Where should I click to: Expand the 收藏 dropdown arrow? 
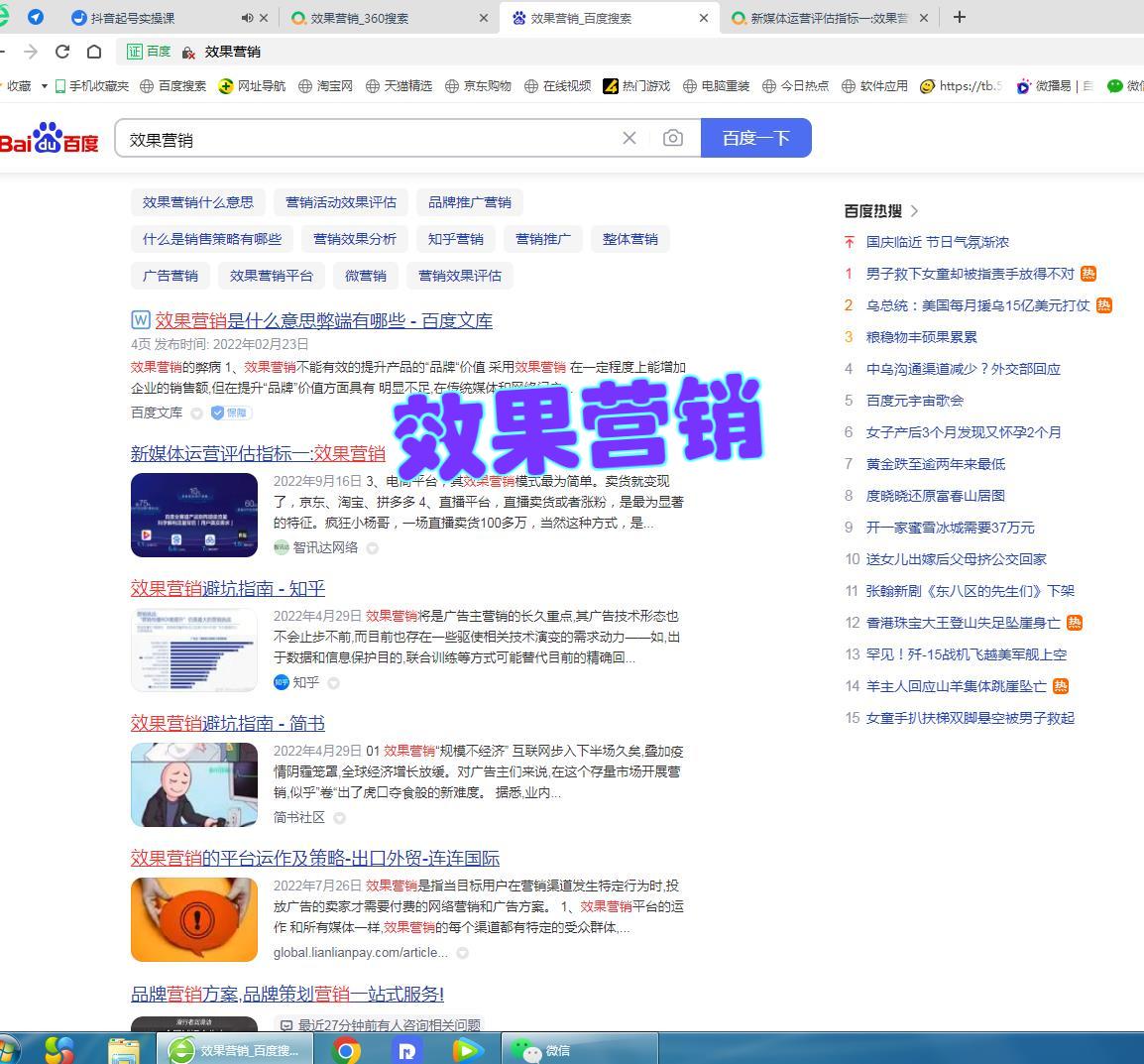(x=44, y=86)
